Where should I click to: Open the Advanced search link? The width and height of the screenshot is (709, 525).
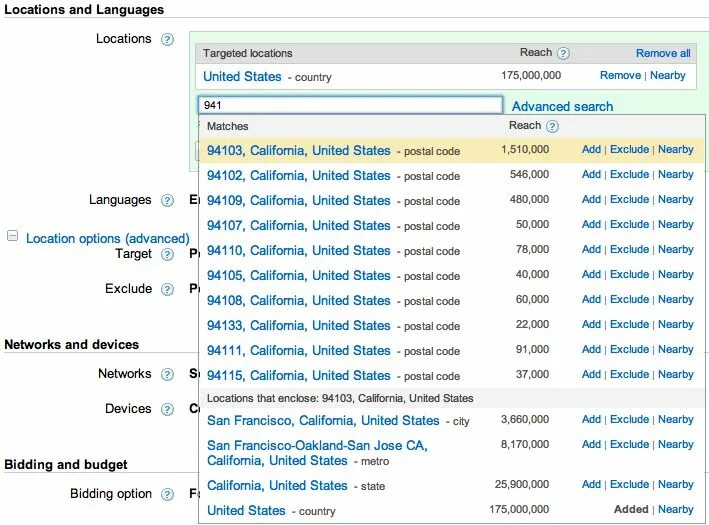point(562,106)
